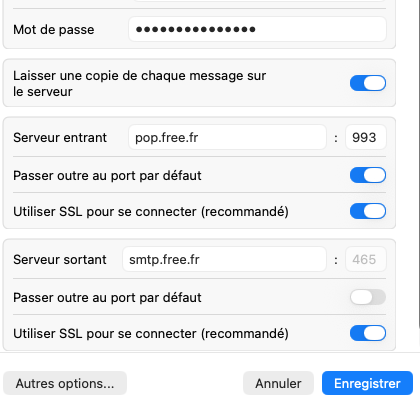420x408 pixels.
Task: Click the incoming port field showing 993
Action: coord(366,137)
